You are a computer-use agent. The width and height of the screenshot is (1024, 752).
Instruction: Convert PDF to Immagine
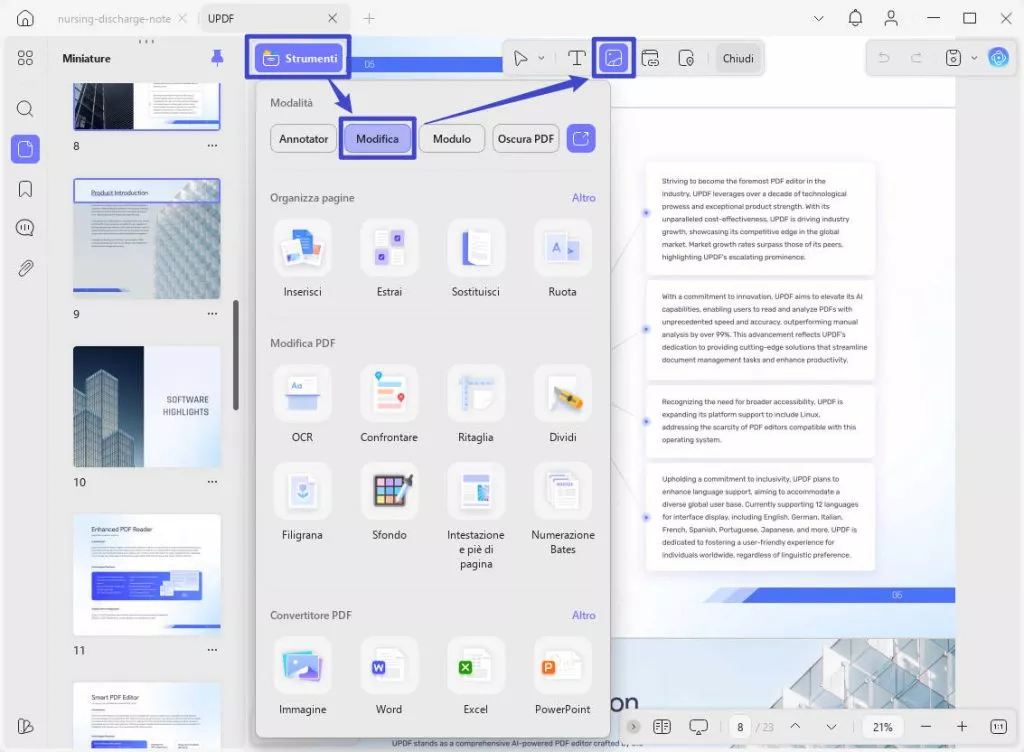click(x=302, y=666)
